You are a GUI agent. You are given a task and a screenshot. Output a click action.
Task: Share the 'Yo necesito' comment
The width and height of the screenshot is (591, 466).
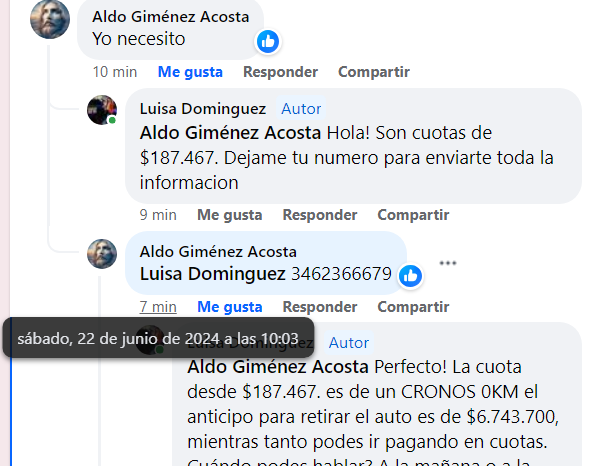374,72
